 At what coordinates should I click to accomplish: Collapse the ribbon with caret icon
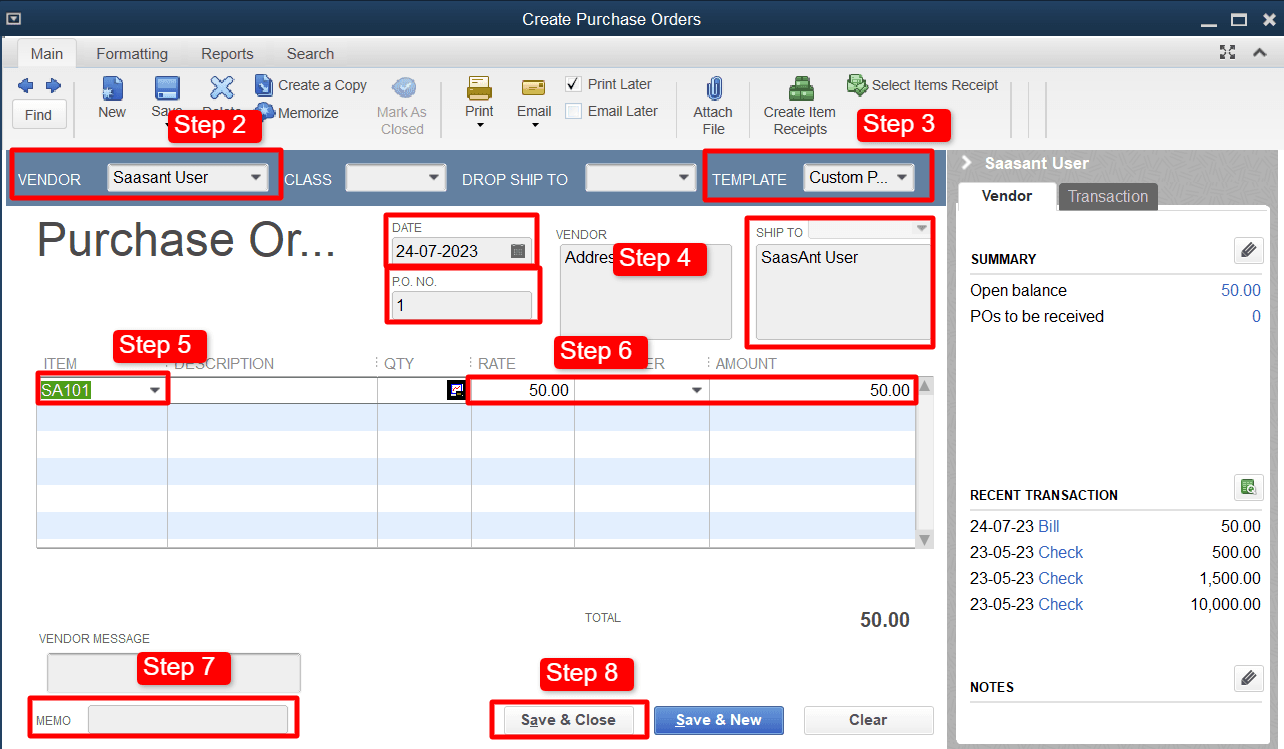coord(1261,53)
